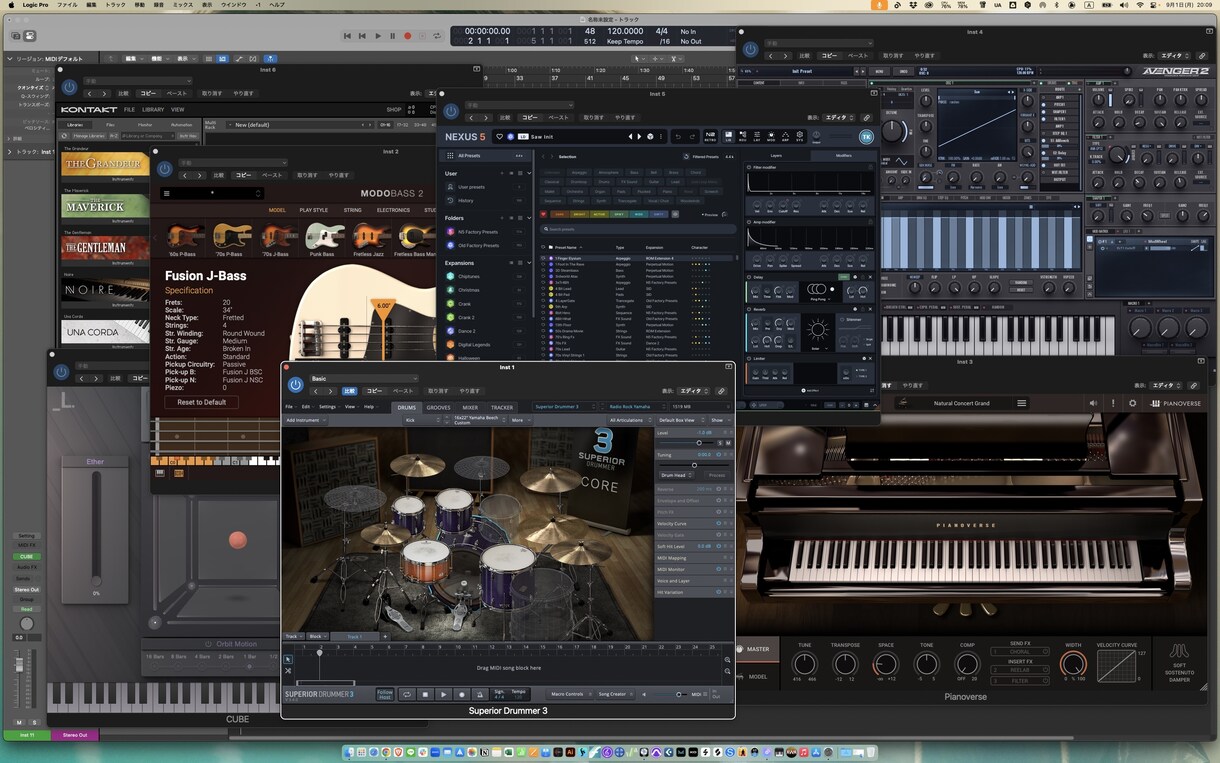The width and height of the screenshot is (1220, 763).
Task: Select the arrow tool in song track
Action: click(288, 659)
